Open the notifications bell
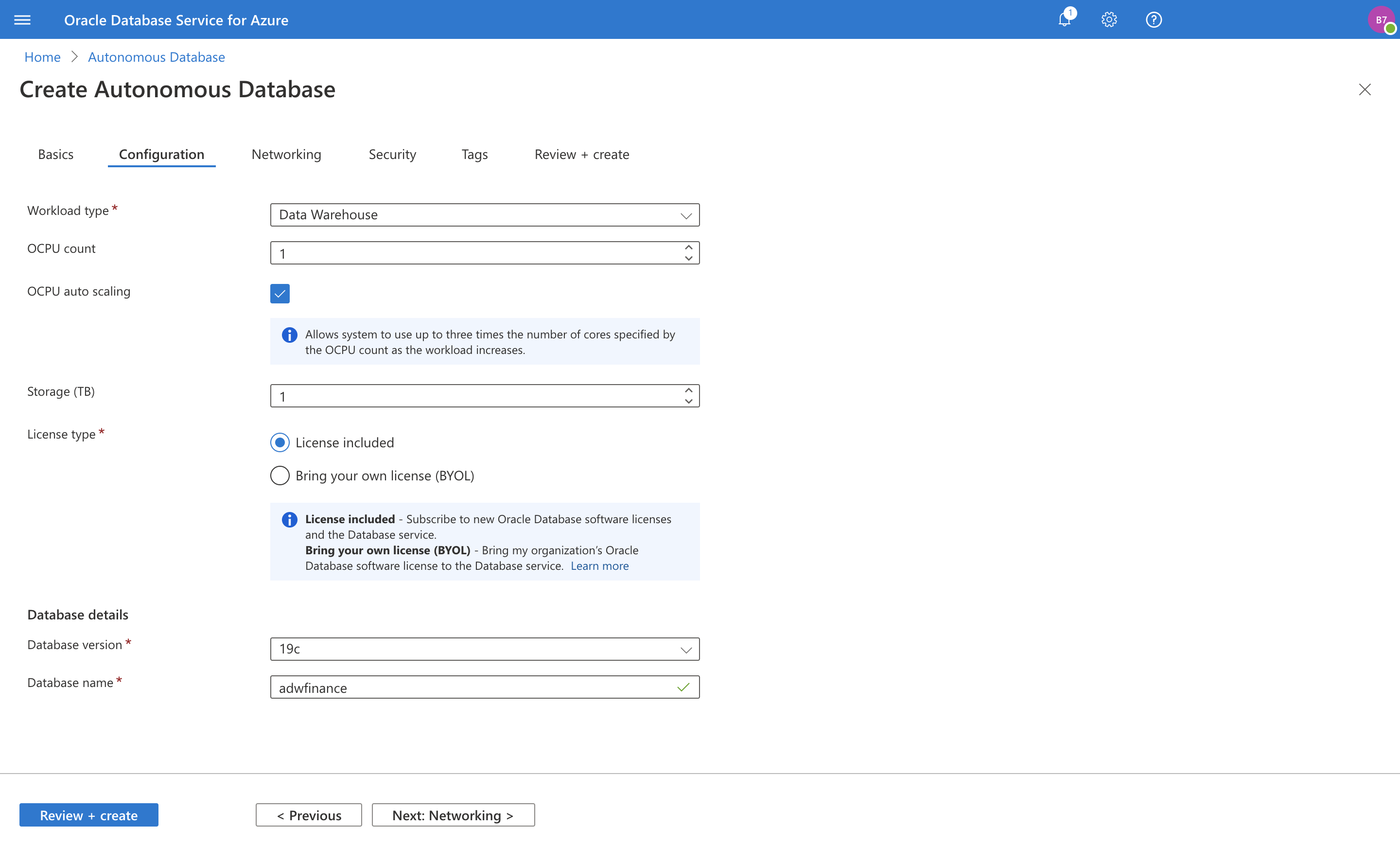The image size is (1400, 846). (x=1064, y=20)
